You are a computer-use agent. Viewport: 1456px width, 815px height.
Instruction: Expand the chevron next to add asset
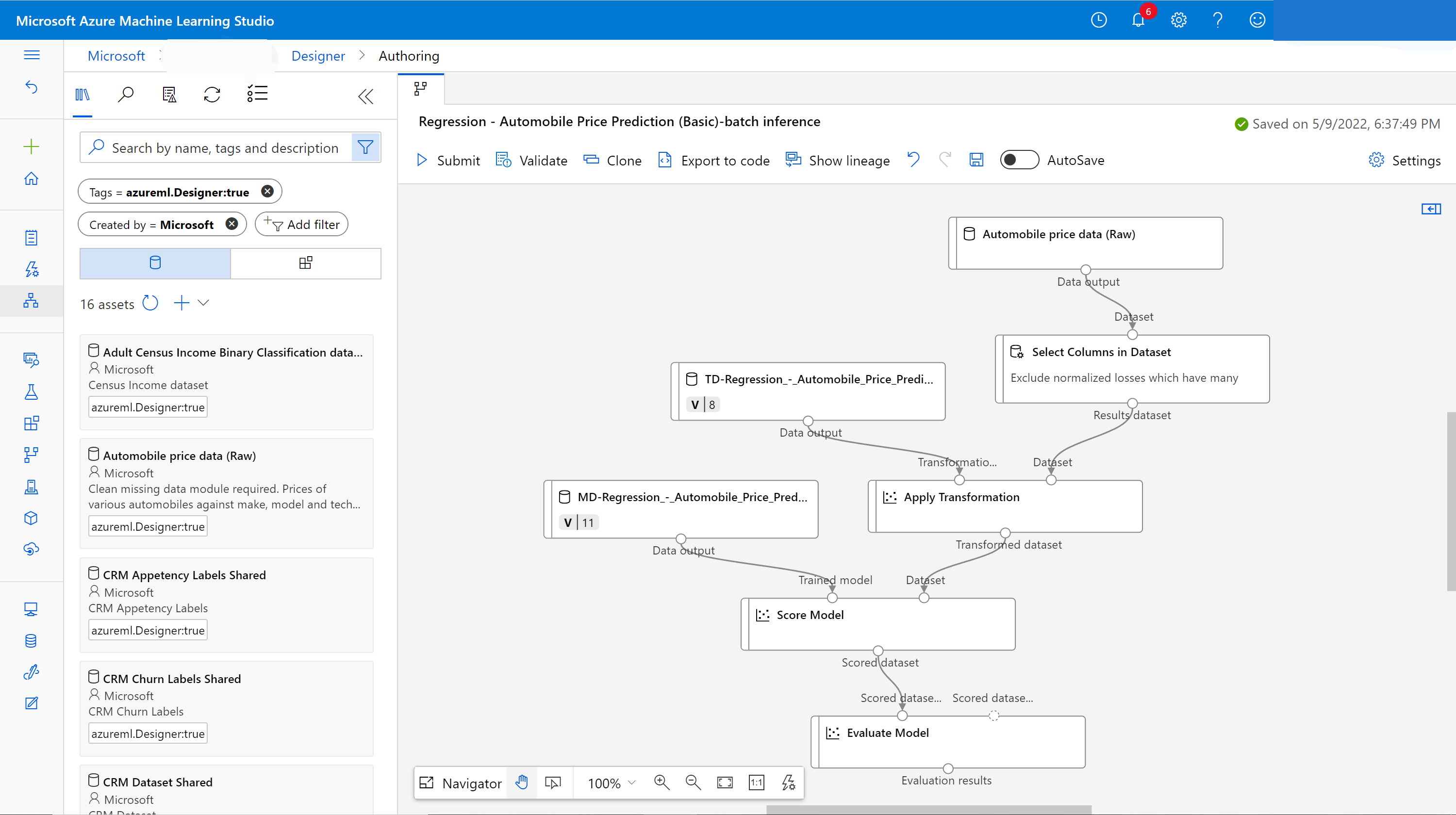203,303
